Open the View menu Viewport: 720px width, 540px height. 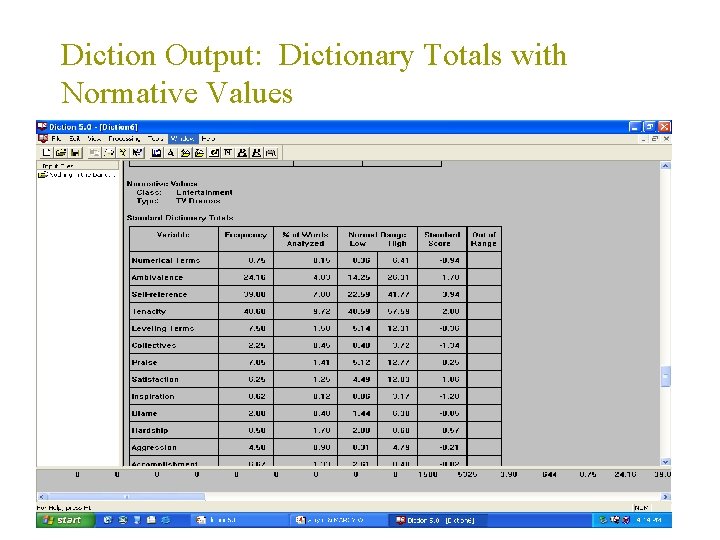(94, 138)
